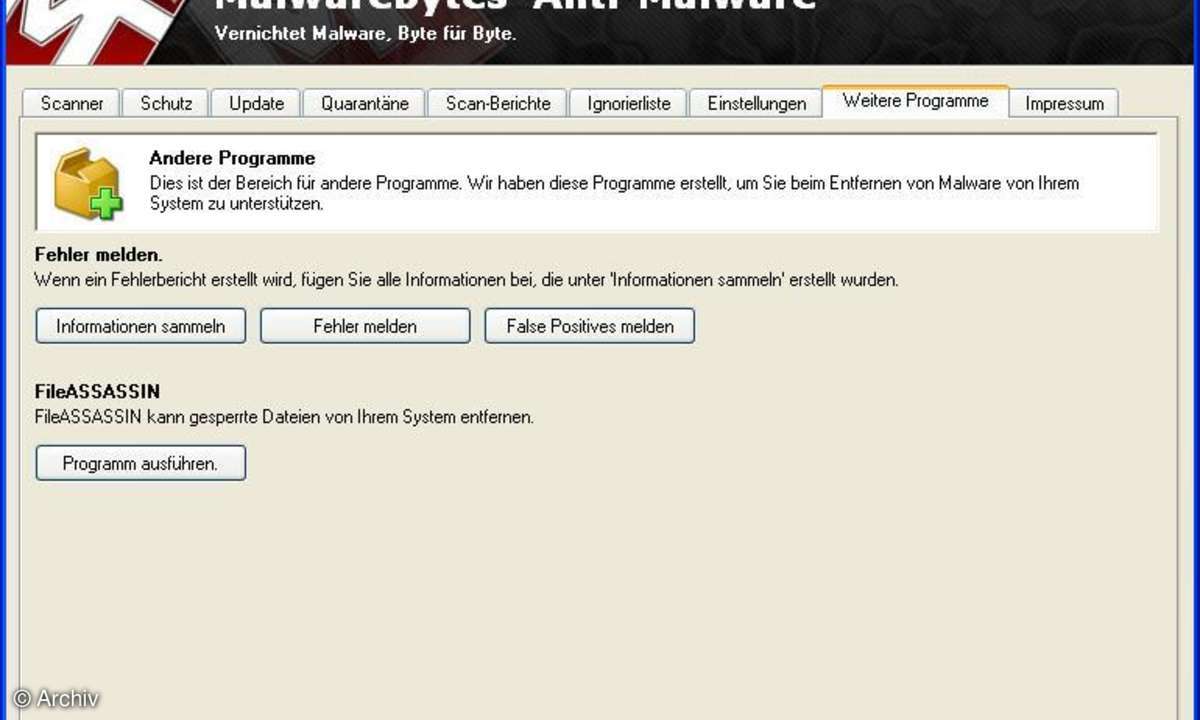This screenshot has width=1200, height=720.
Task: Open the Ignorierliste tab
Action: click(629, 104)
